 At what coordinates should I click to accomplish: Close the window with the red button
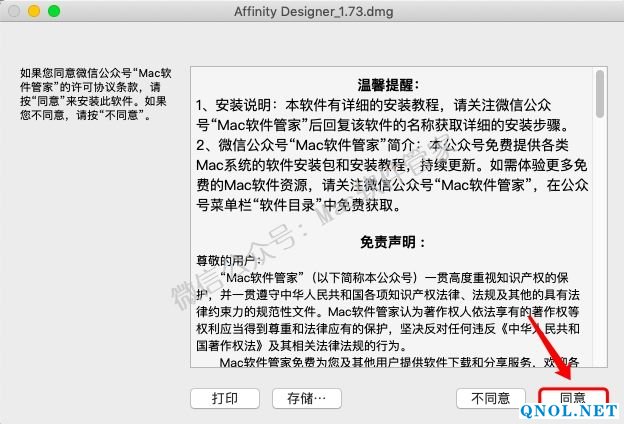click(x=14, y=11)
